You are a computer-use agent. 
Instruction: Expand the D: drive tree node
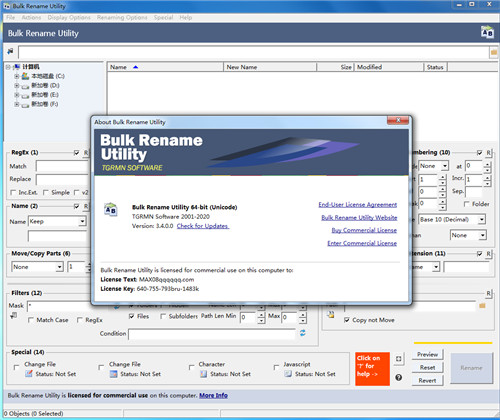16,86
